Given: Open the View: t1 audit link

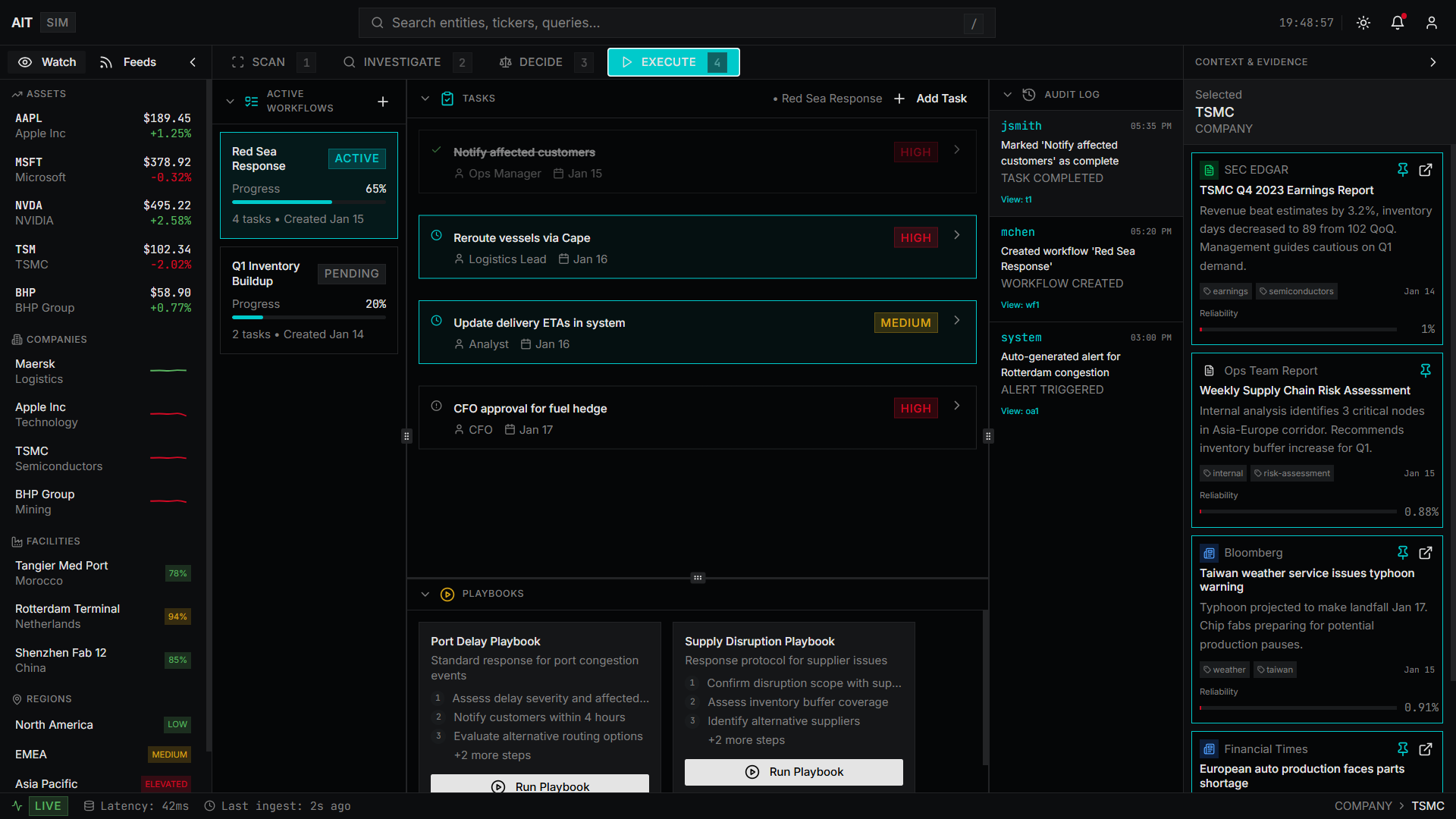Looking at the screenshot, I should pyautogui.click(x=1016, y=199).
